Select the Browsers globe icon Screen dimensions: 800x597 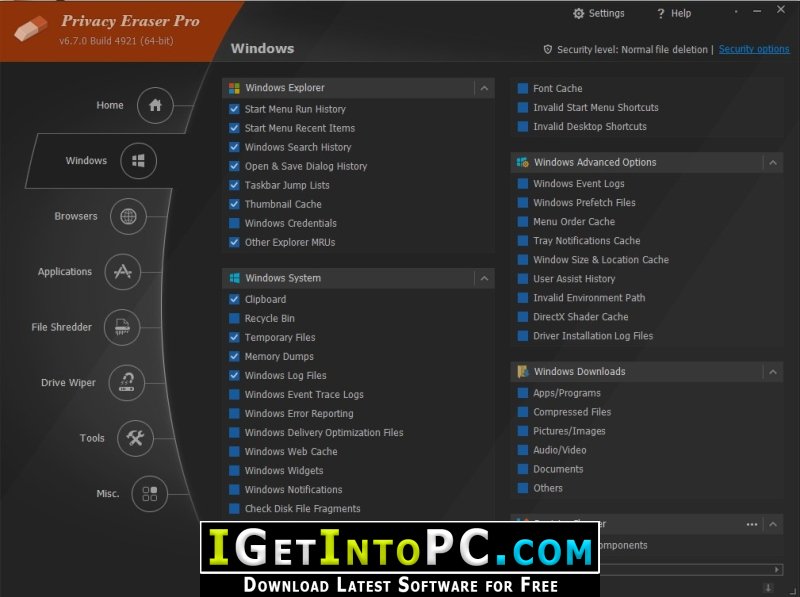pyautogui.click(x=128, y=216)
